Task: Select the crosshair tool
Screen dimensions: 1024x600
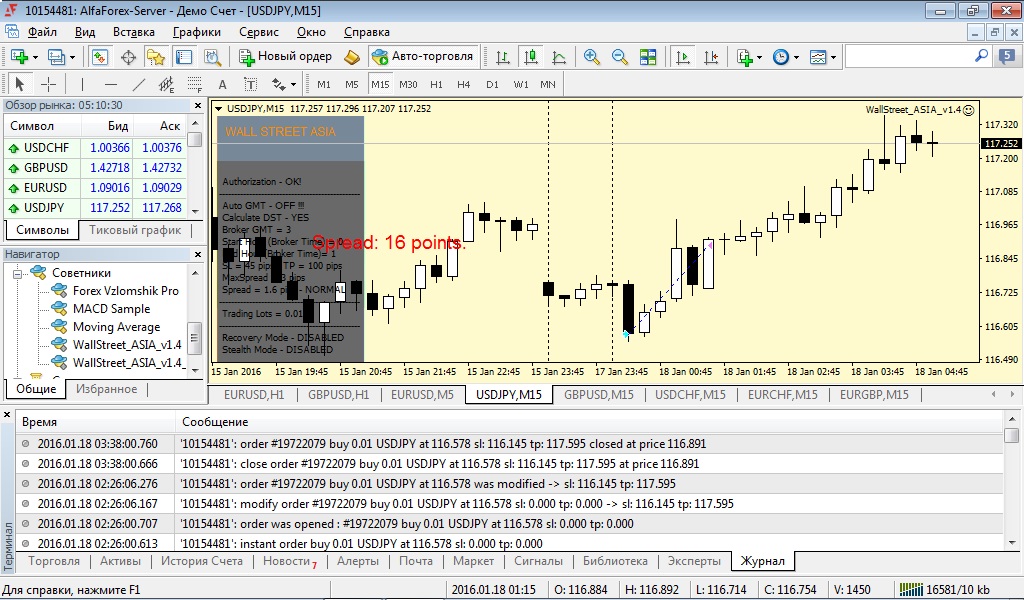Action: 48,84
